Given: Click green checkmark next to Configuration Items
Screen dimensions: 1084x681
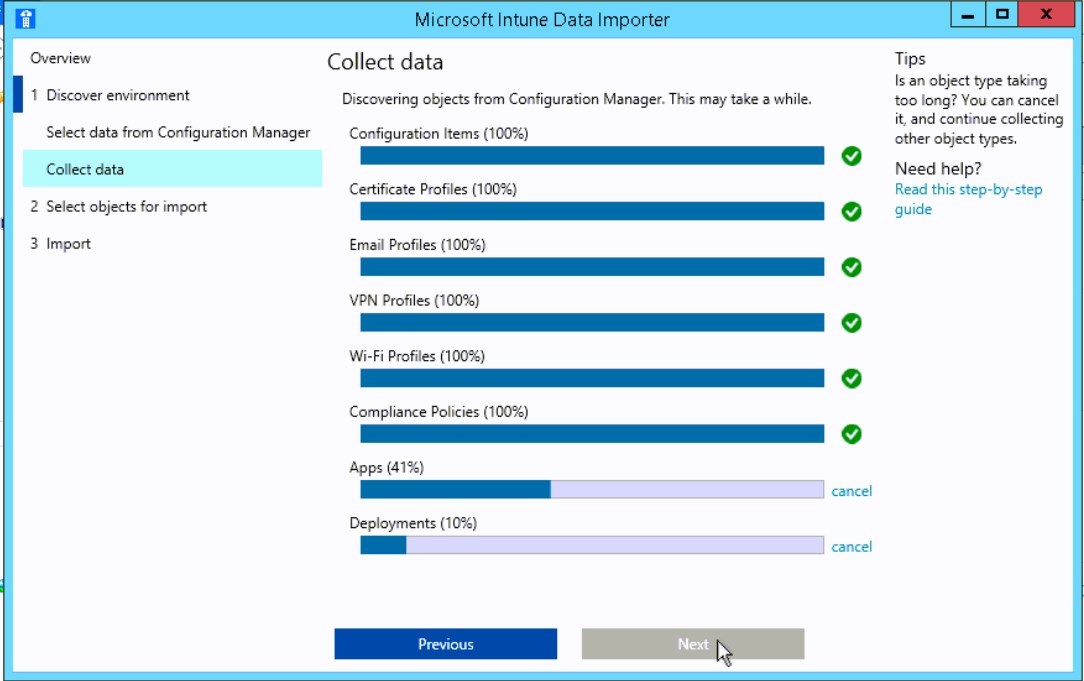Looking at the screenshot, I should coord(851,156).
